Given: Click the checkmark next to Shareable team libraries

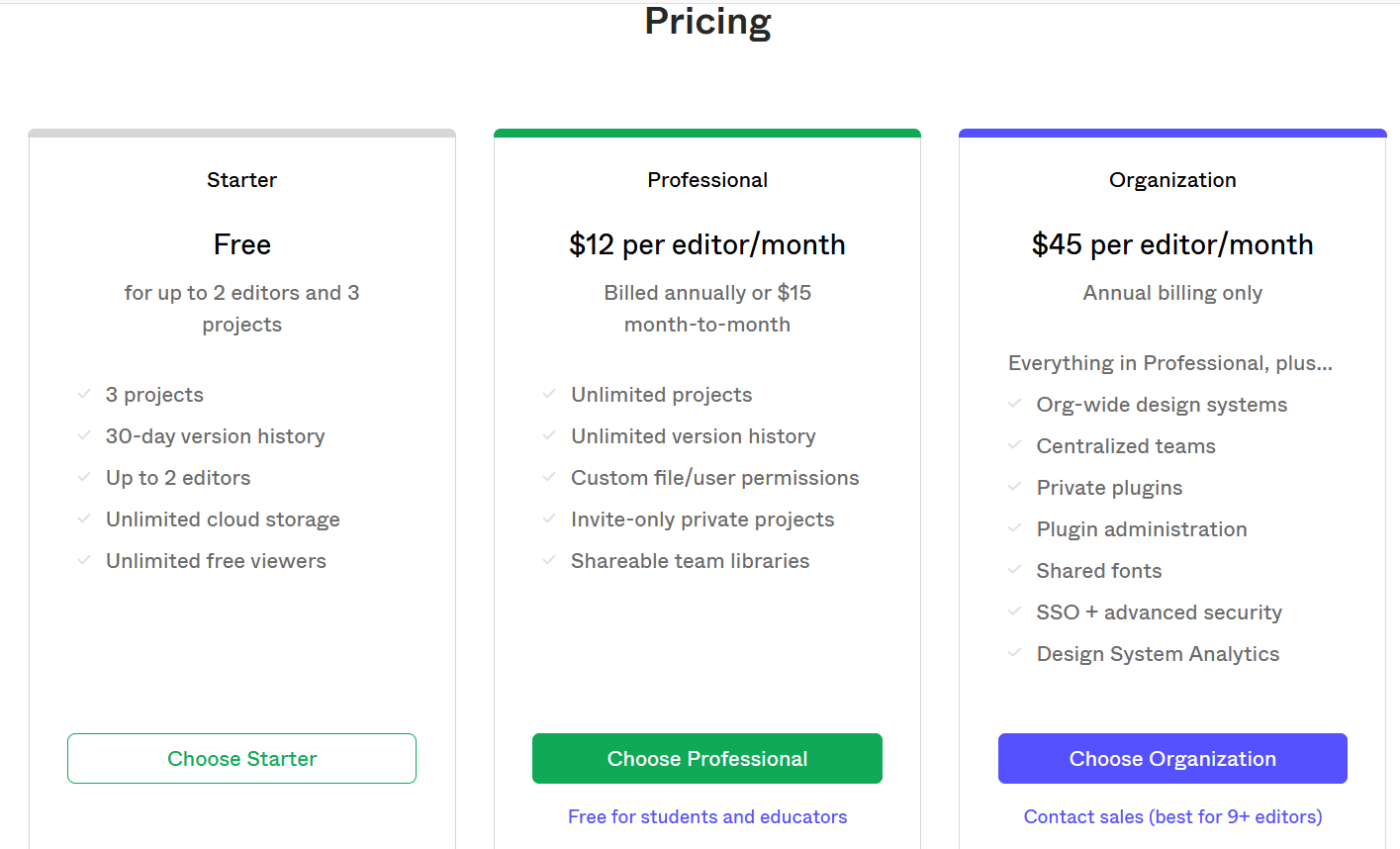Looking at the screenshot, I should (x=549, y=560).
